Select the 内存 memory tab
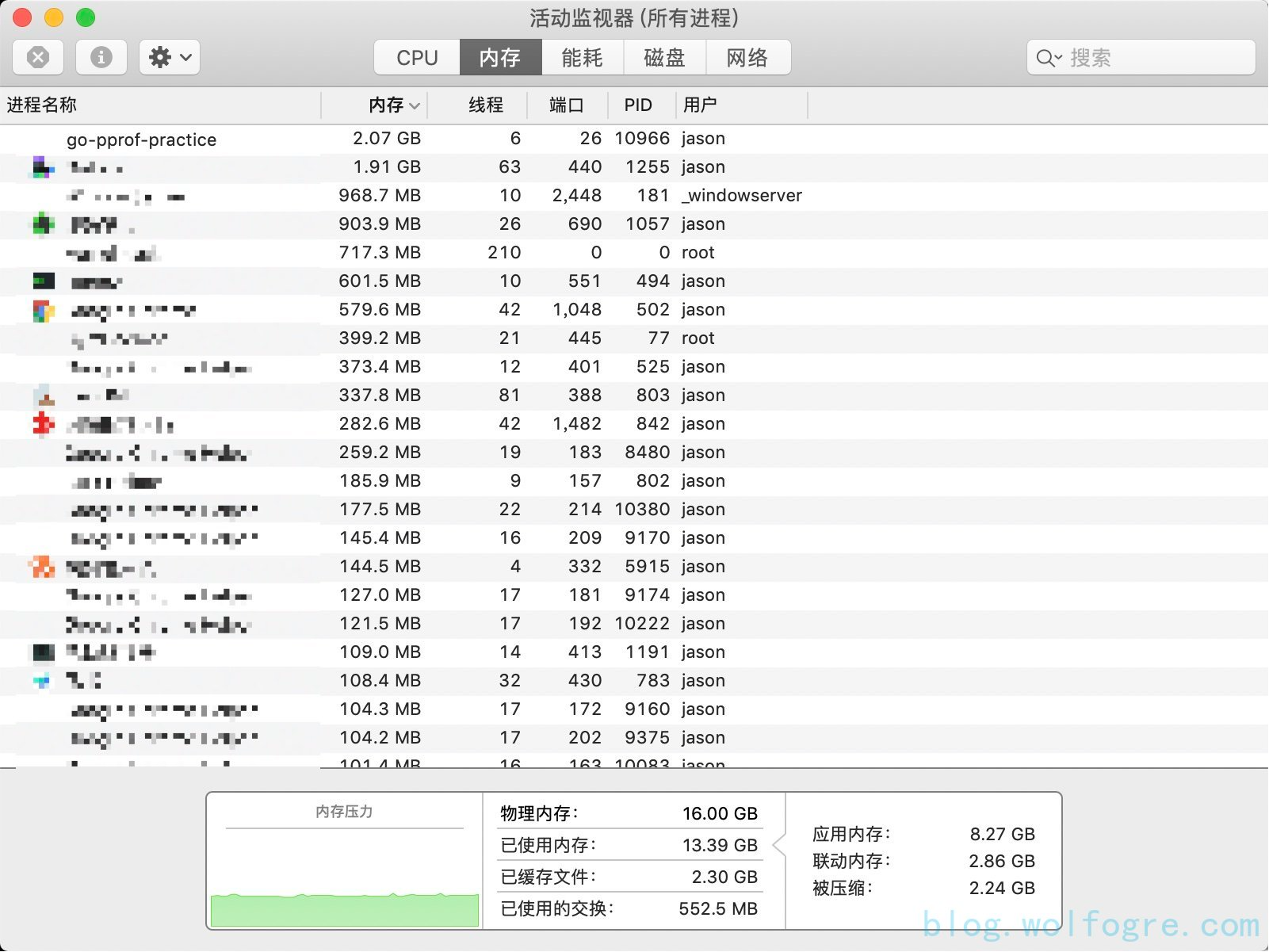The height and width of the screenshot is (952, 1269). point(500,57)
